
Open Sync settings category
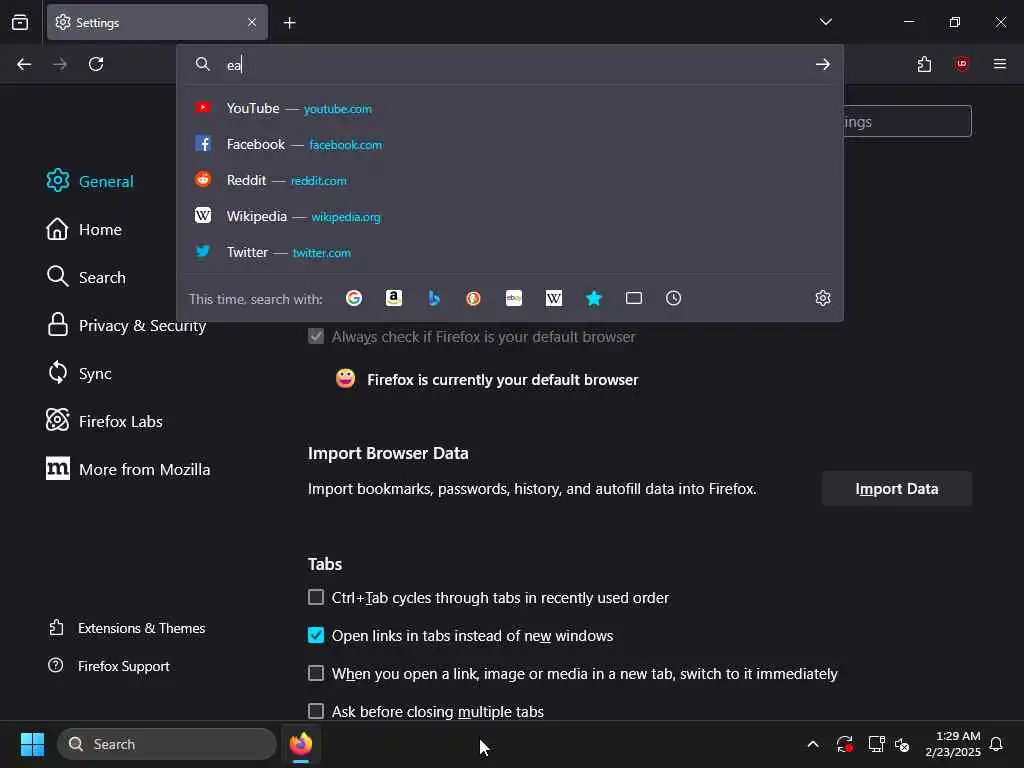pos(79,373)
